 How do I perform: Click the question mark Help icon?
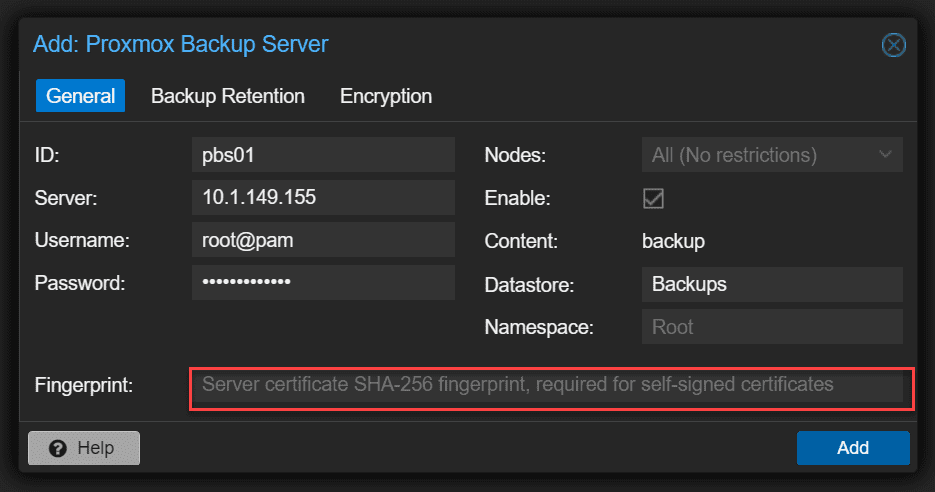click(57, 448)
